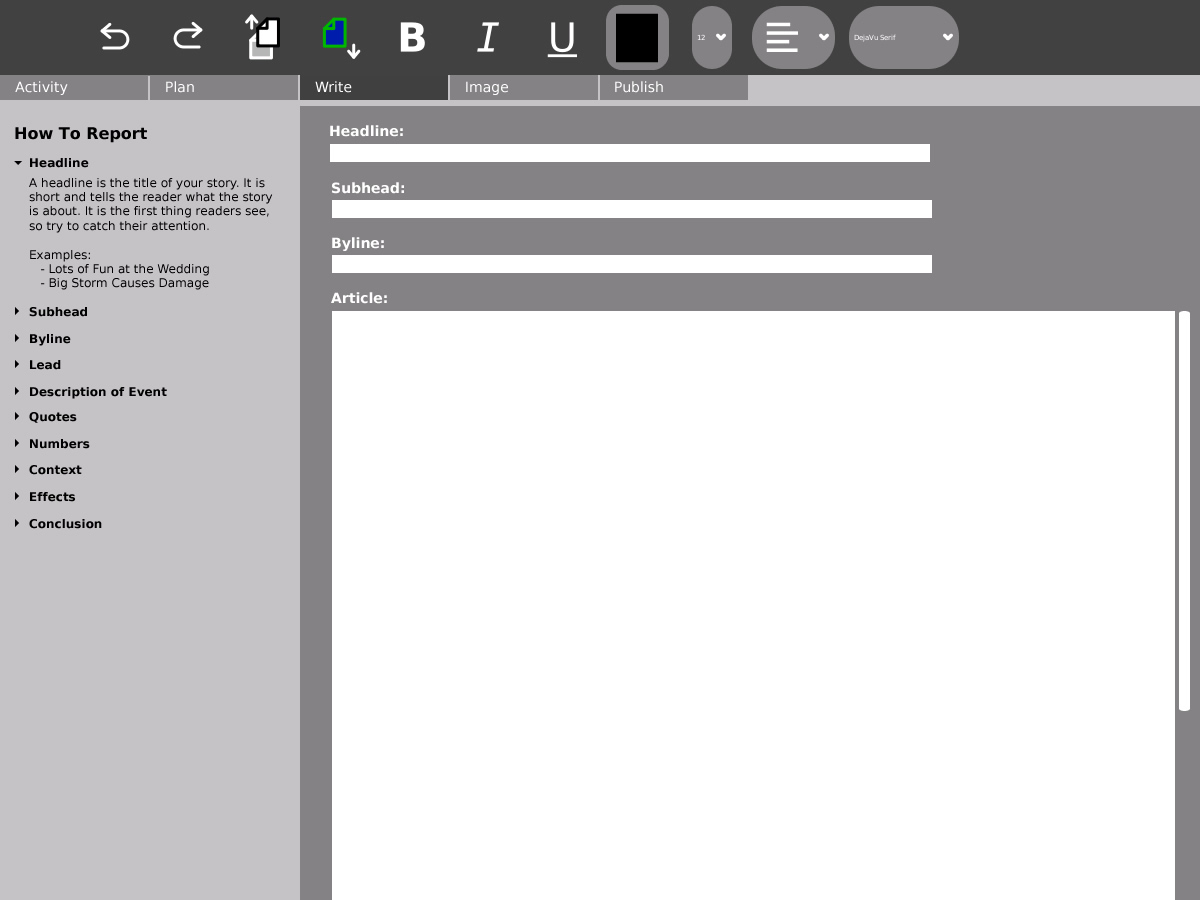Toggle Italic text formatting
Screen dimensions: 1200x900
[x=487, y=37]
